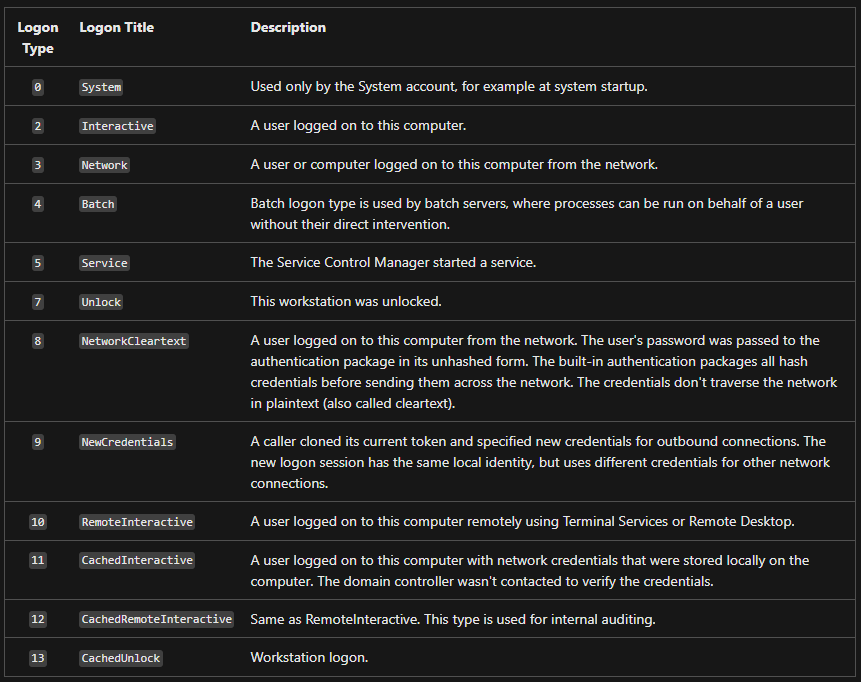The image size is (861, 682).
Task: Click the Network logon title code
Action: click(x=105, y=165)
